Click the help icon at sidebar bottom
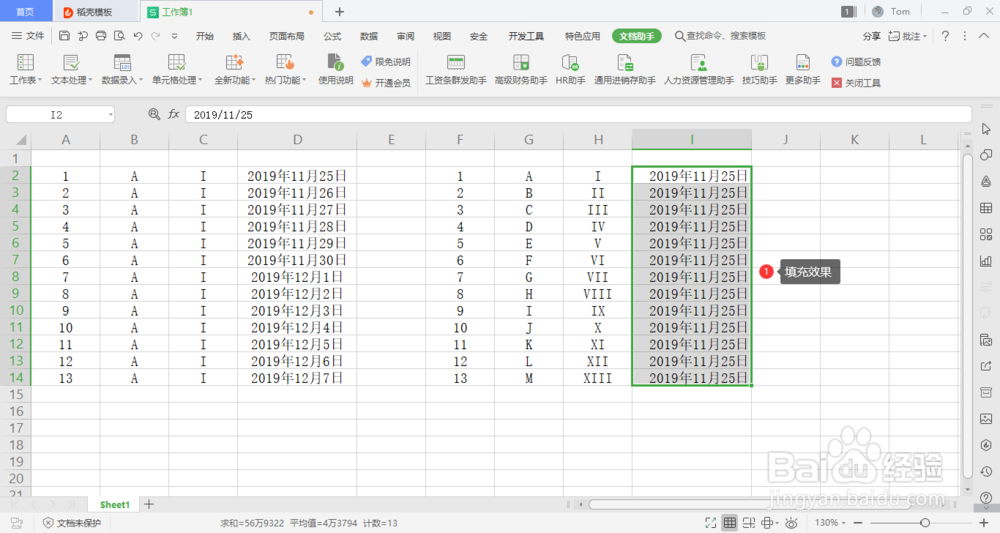The width and height of the screenshot is (1000, 533). tap(986, 498)
